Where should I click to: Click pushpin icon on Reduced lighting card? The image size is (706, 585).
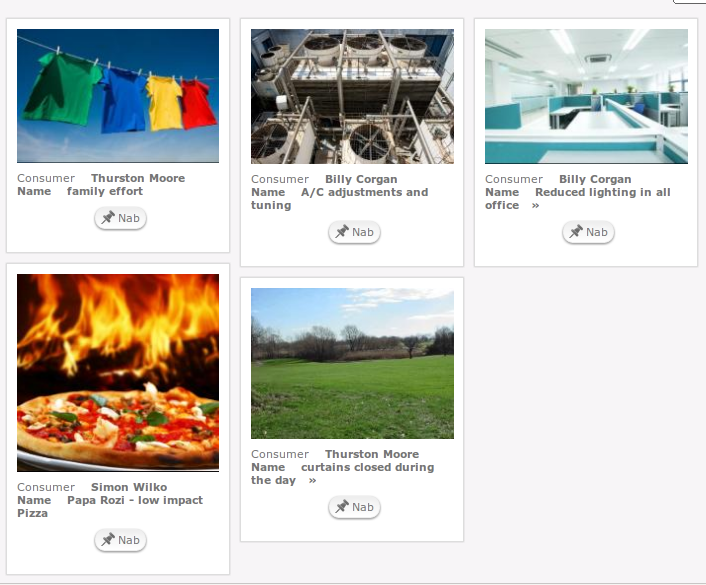click(x=576, y=232)
